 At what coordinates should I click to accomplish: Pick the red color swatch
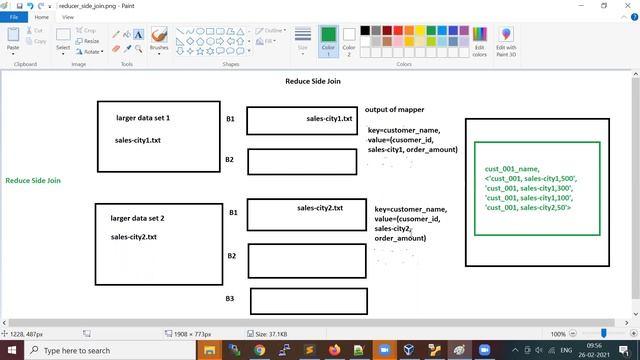[398, 30]
